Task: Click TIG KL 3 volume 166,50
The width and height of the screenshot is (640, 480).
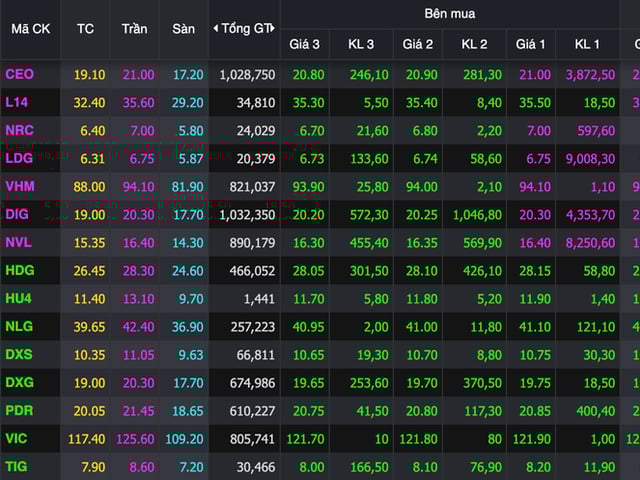Action: [x=369, y=467]
